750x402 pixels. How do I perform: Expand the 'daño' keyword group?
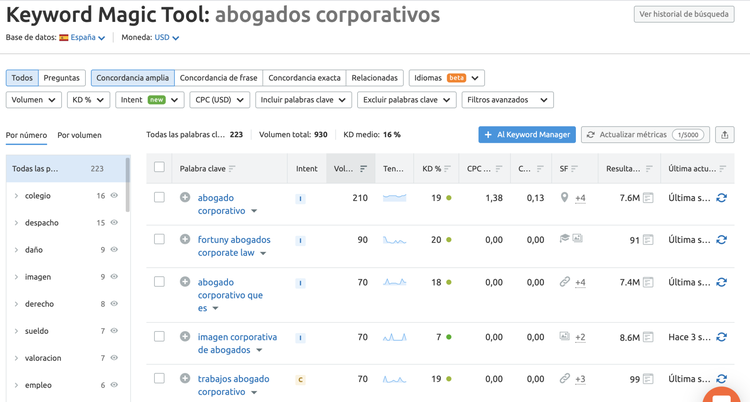[16, 250]
